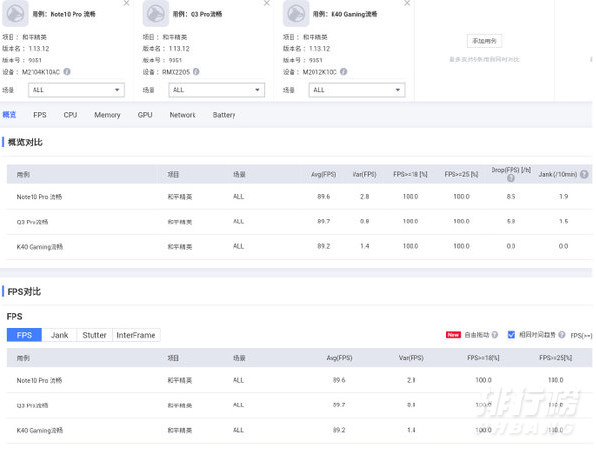
Task: Click help icon next to 自由拖动
Action: [x=495, y=334]
